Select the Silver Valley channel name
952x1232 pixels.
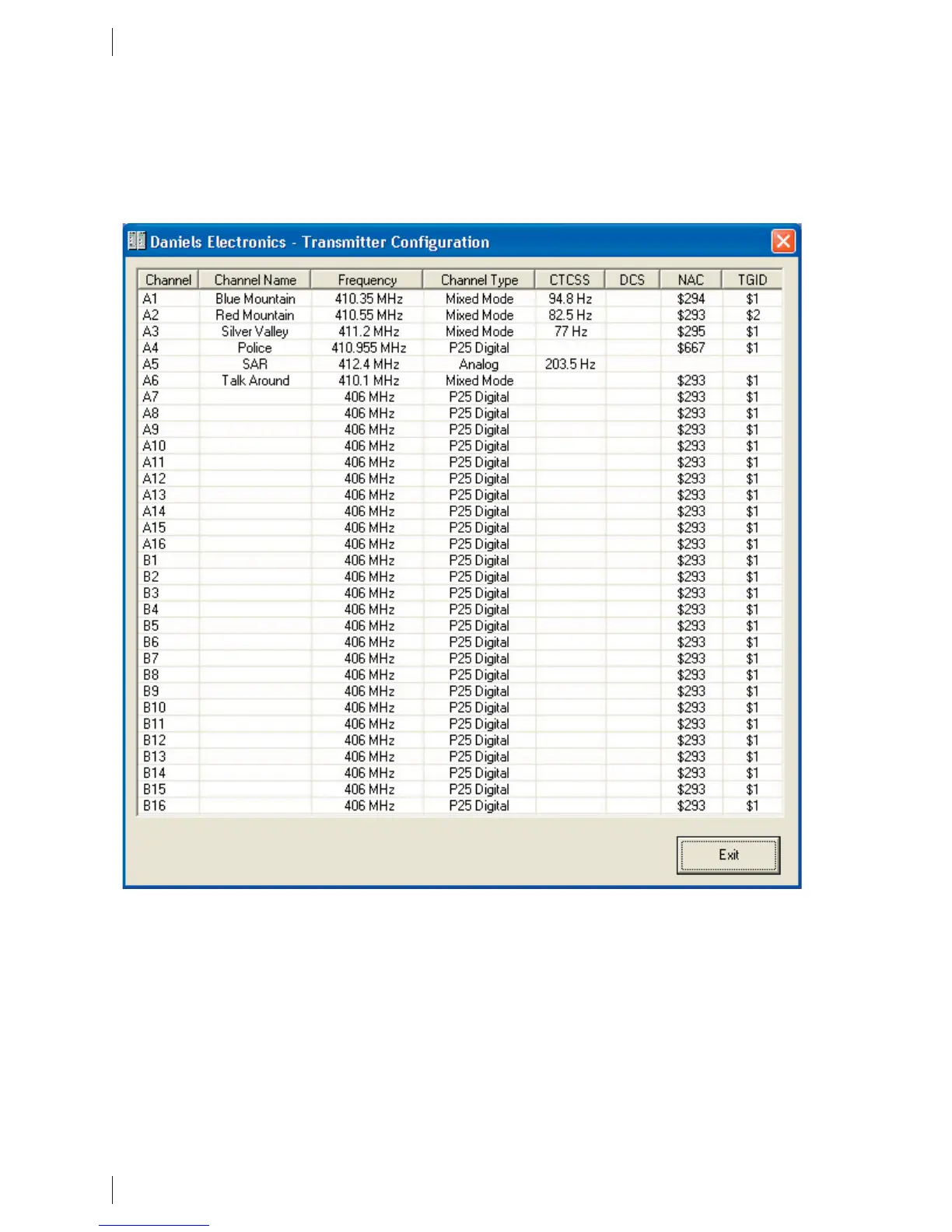[255, 331]
